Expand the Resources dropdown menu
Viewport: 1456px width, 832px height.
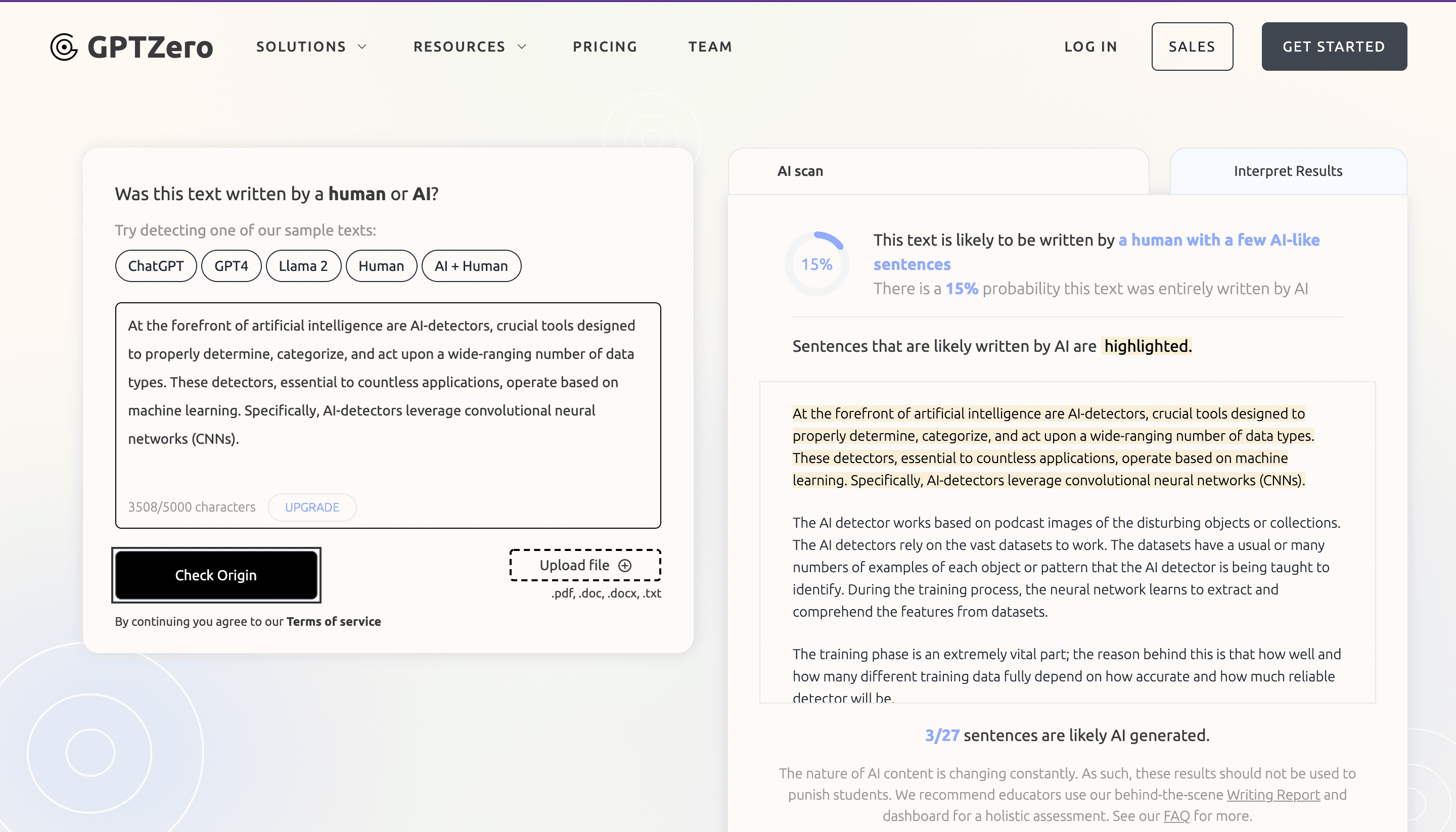[469, 47]
